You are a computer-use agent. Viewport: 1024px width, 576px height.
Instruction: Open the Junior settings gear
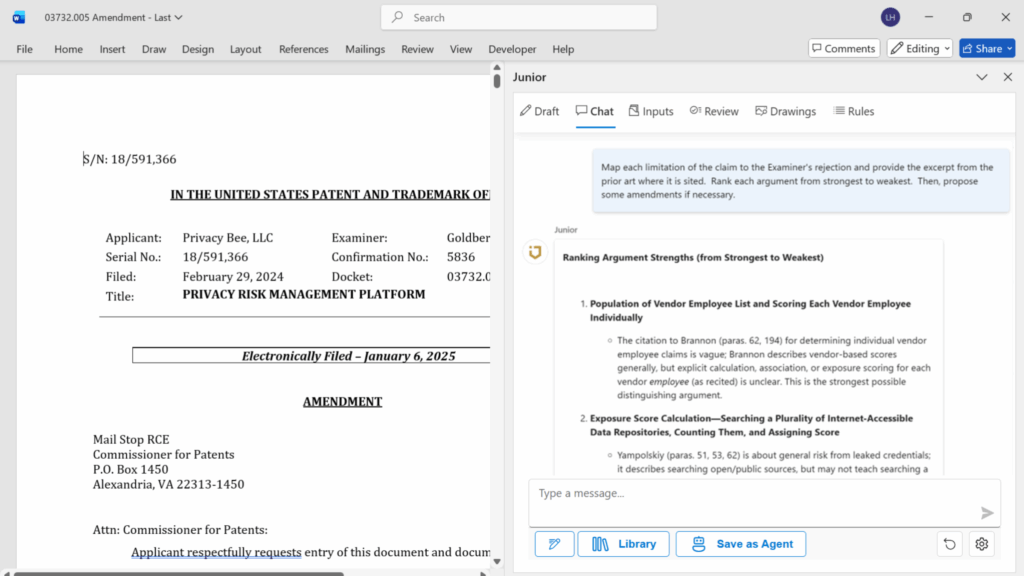point(982,544)
